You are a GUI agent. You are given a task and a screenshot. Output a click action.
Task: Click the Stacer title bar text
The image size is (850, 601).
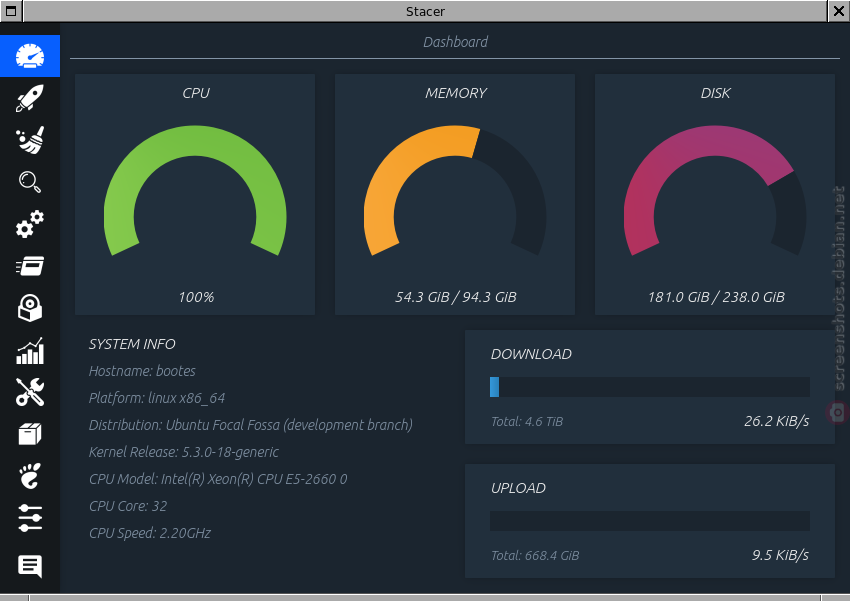[x=425, y=11]
